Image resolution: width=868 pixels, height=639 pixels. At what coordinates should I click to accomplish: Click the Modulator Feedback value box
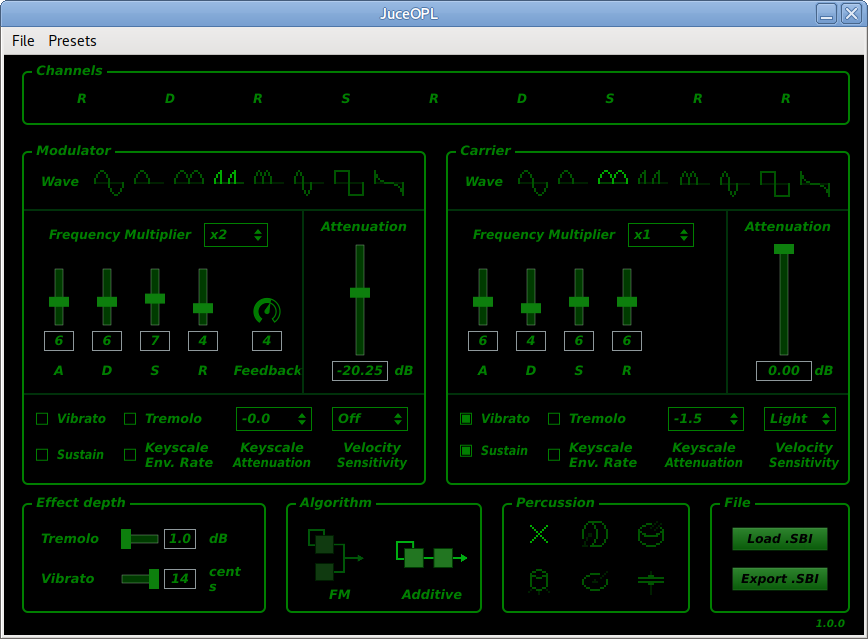(267, 341)
